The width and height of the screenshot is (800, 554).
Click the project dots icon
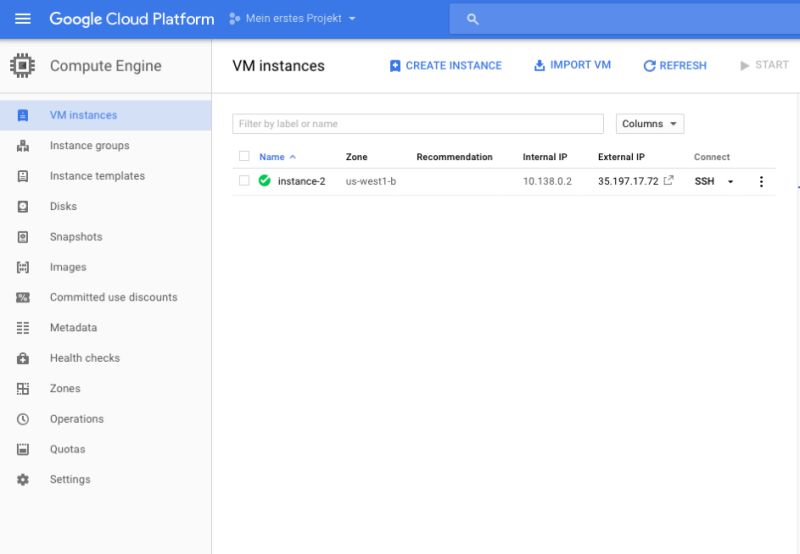click(234, 19)
